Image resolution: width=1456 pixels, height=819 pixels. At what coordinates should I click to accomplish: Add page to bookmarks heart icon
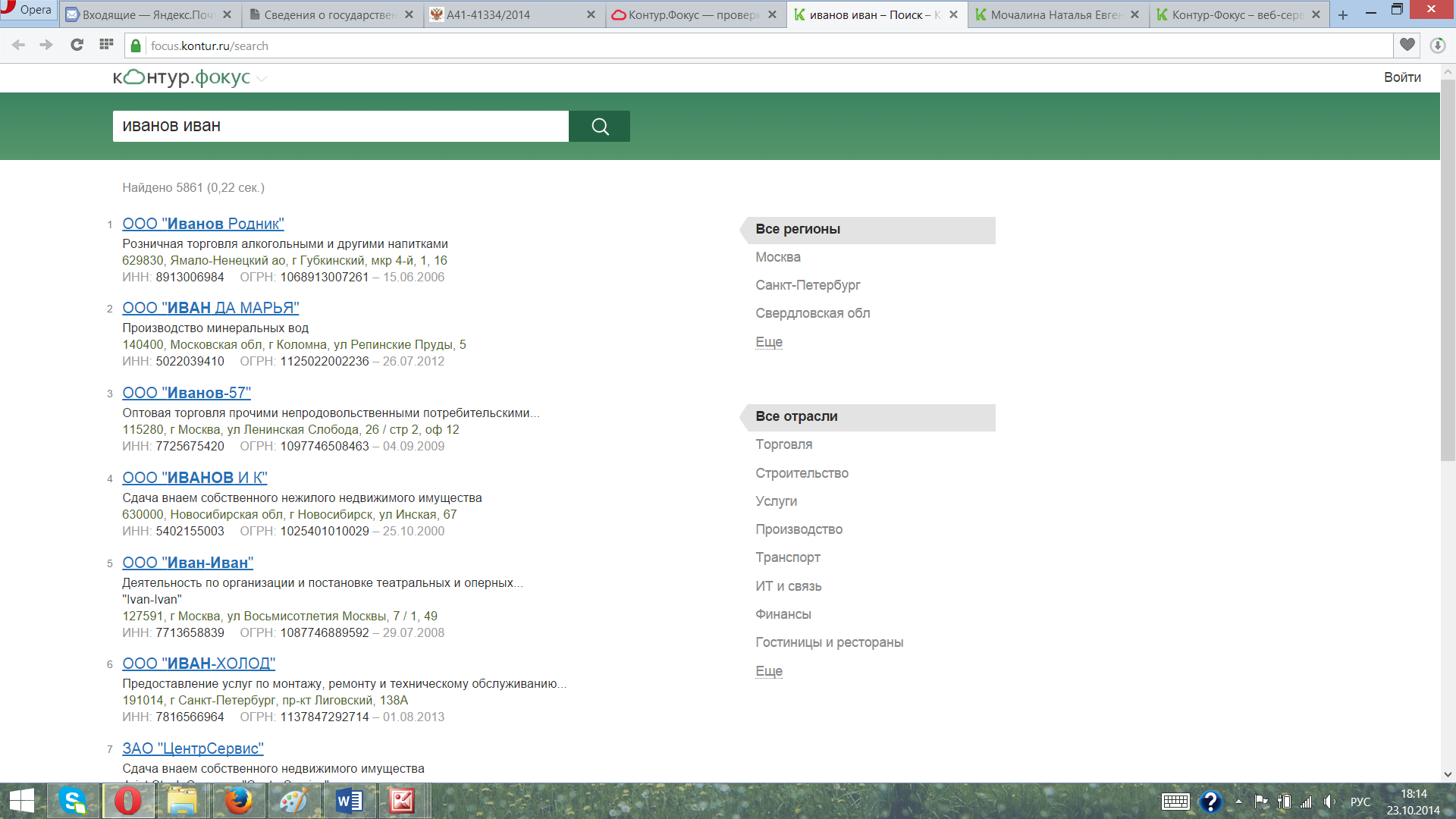point(1407,45)
